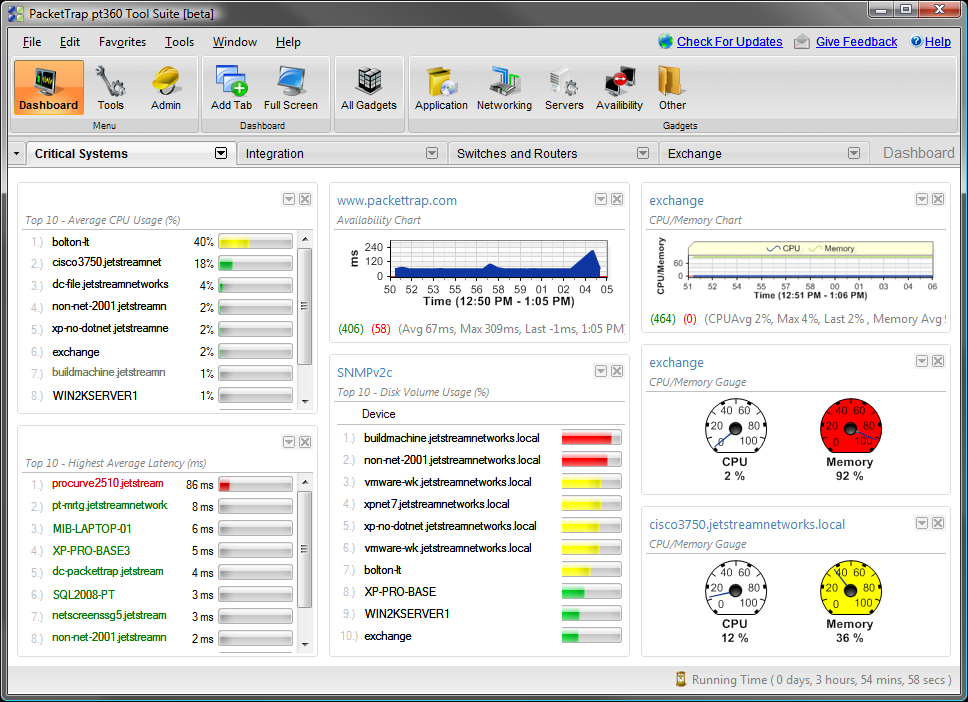The image size is (968, 702).
Task: Close the cisco3750 CPU/Memory Gauge gadget
Action: point(938,523)
